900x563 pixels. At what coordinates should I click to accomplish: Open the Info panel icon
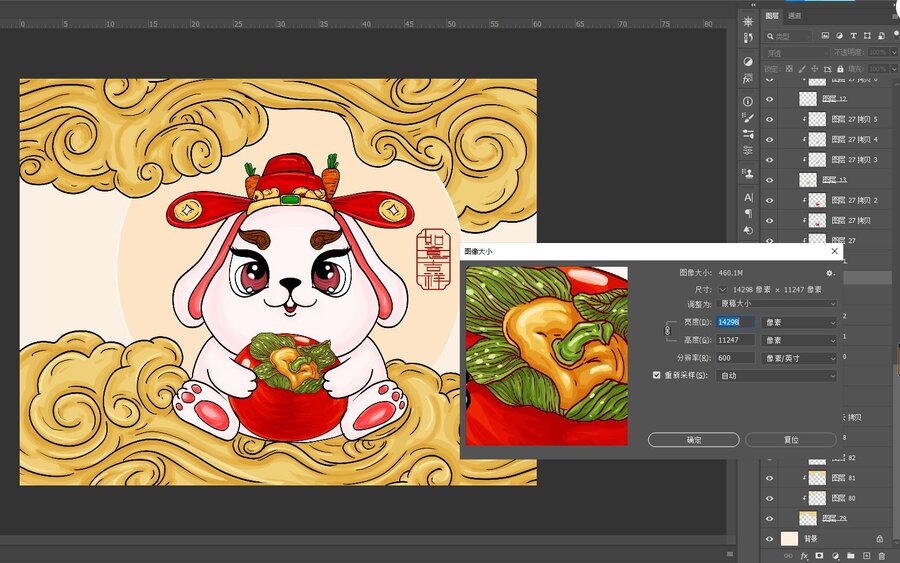747,102
